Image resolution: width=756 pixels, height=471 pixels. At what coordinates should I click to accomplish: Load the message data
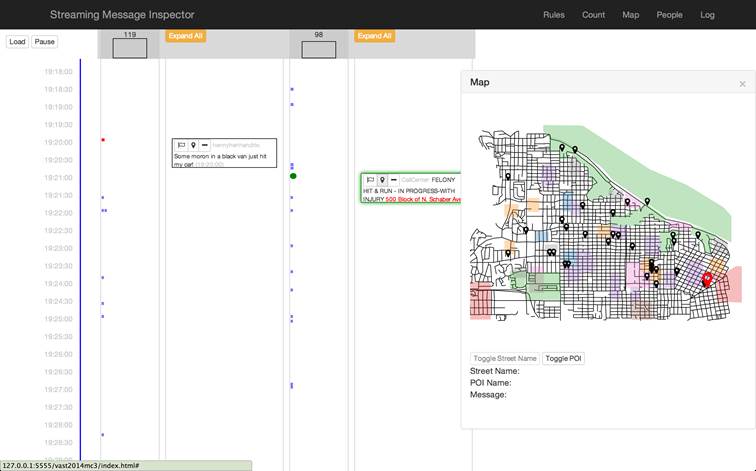coord(17,41)
